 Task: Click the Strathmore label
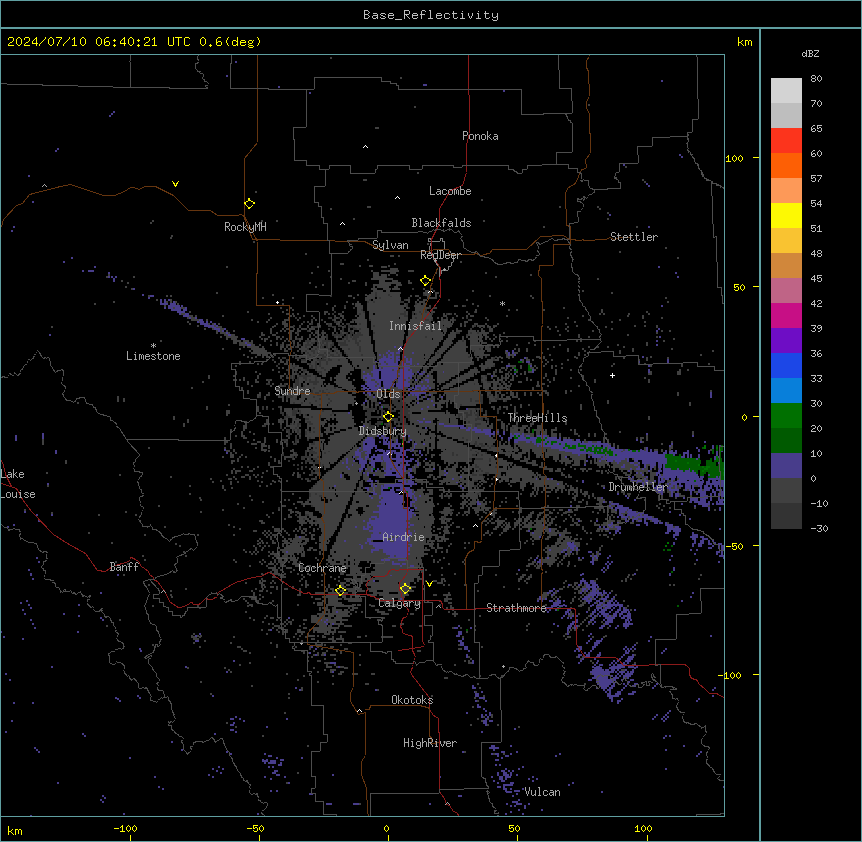pos(517,608)
